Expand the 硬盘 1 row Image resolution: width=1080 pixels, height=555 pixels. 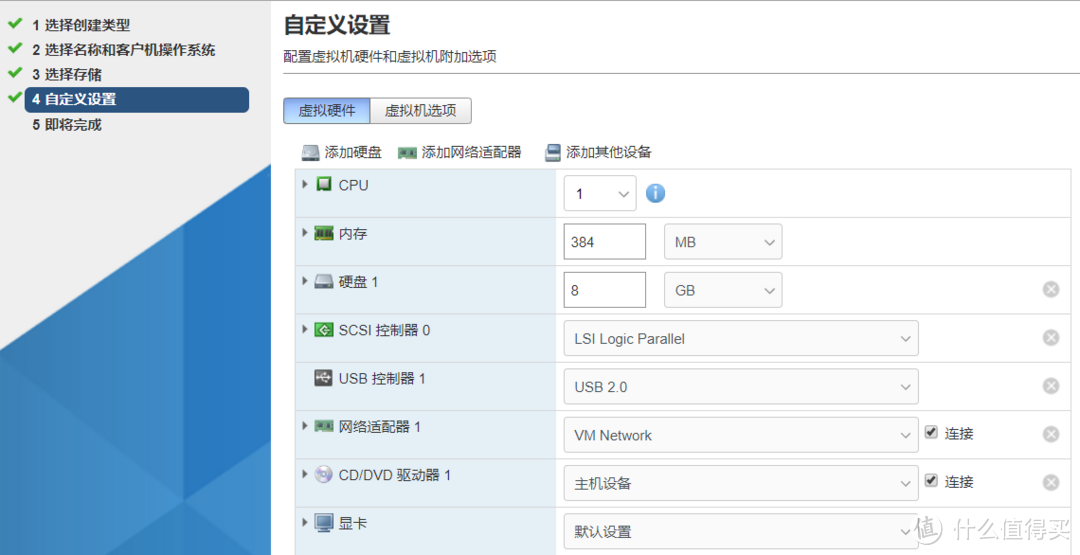305,281
